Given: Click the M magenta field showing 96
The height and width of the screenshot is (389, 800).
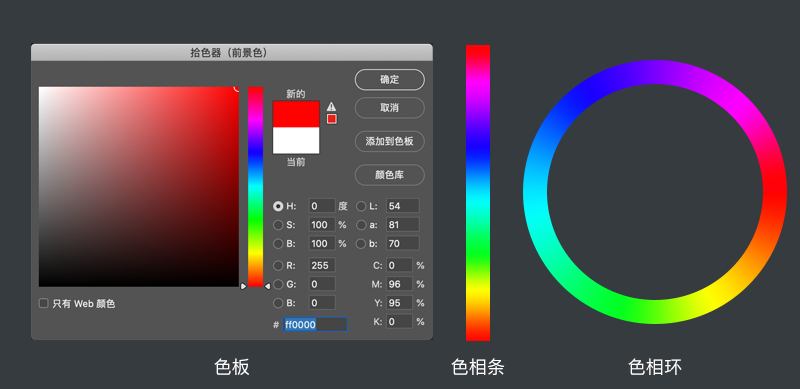Looking at the screenshot, I should [399, 284].
